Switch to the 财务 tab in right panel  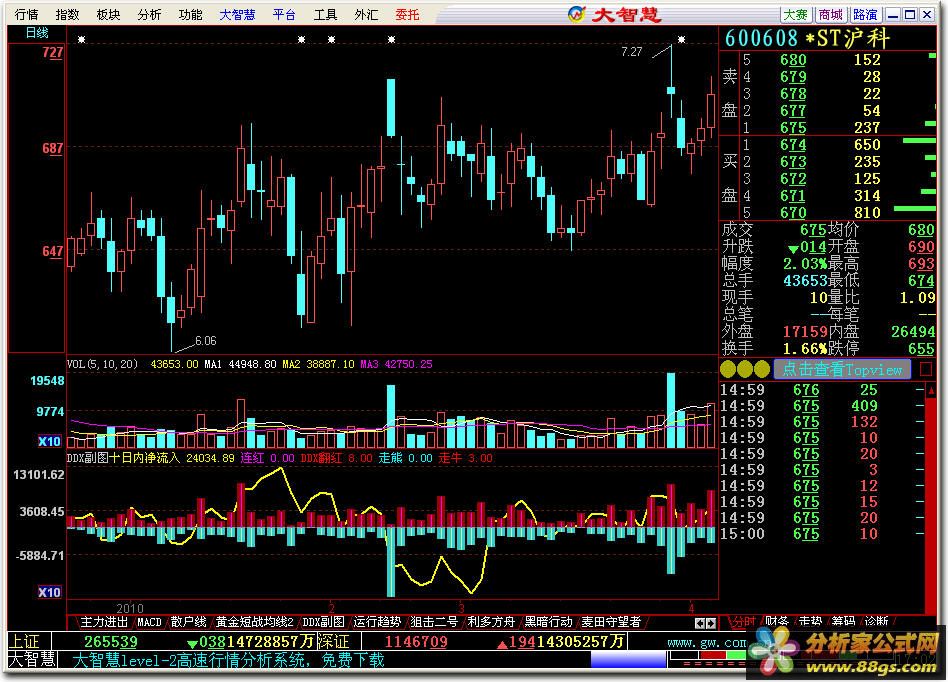click(777, 622)
